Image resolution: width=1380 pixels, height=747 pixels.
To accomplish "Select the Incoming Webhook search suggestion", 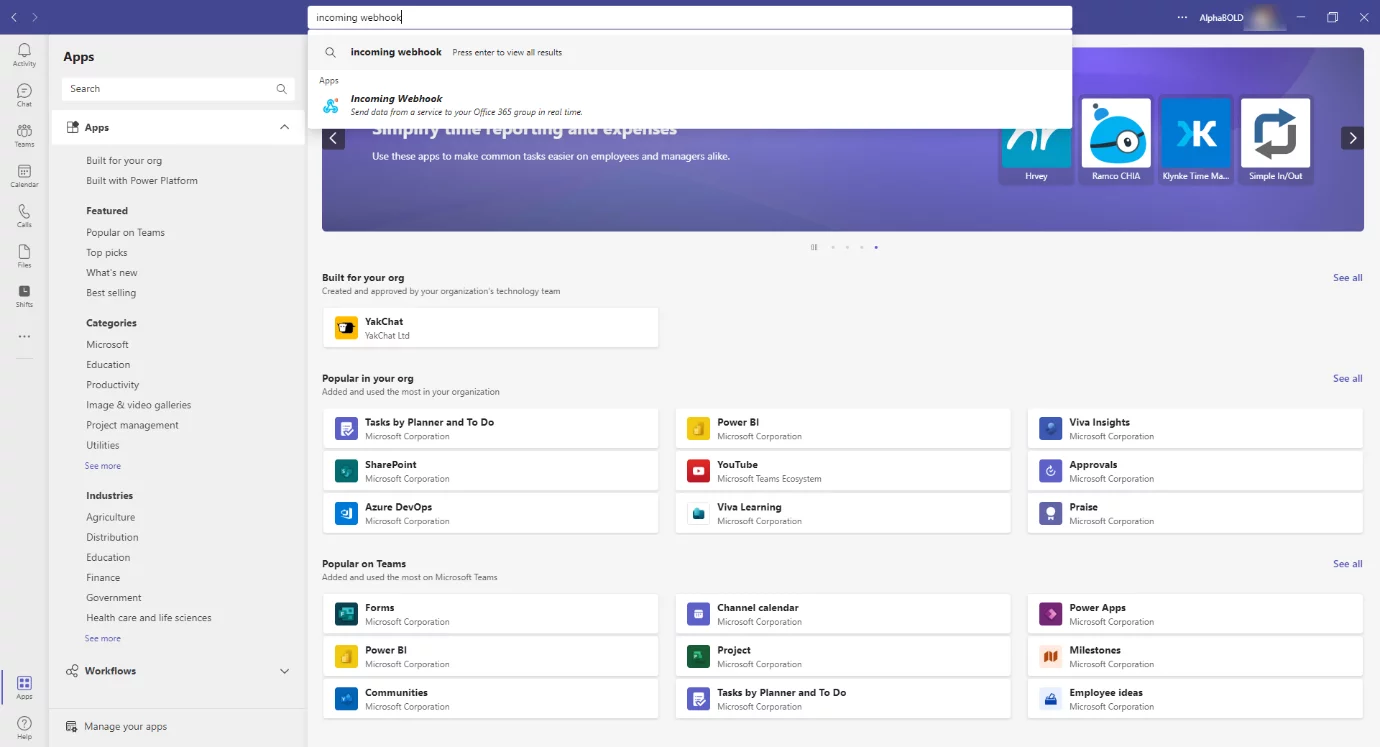I will click(x=690, y=105).
